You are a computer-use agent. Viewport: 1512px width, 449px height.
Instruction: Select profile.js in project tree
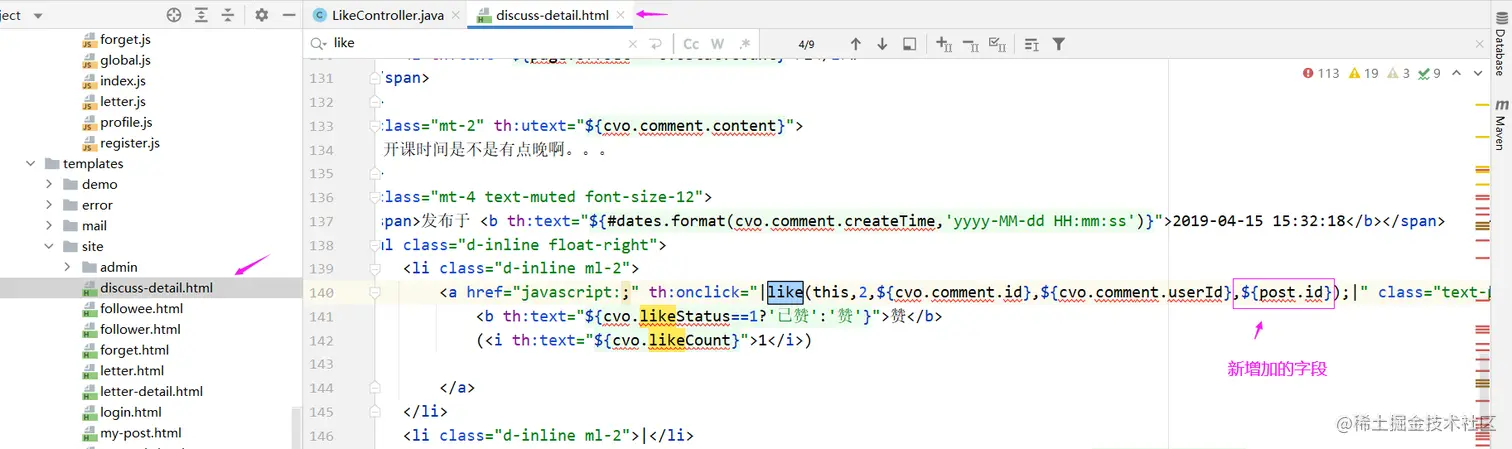126,122
